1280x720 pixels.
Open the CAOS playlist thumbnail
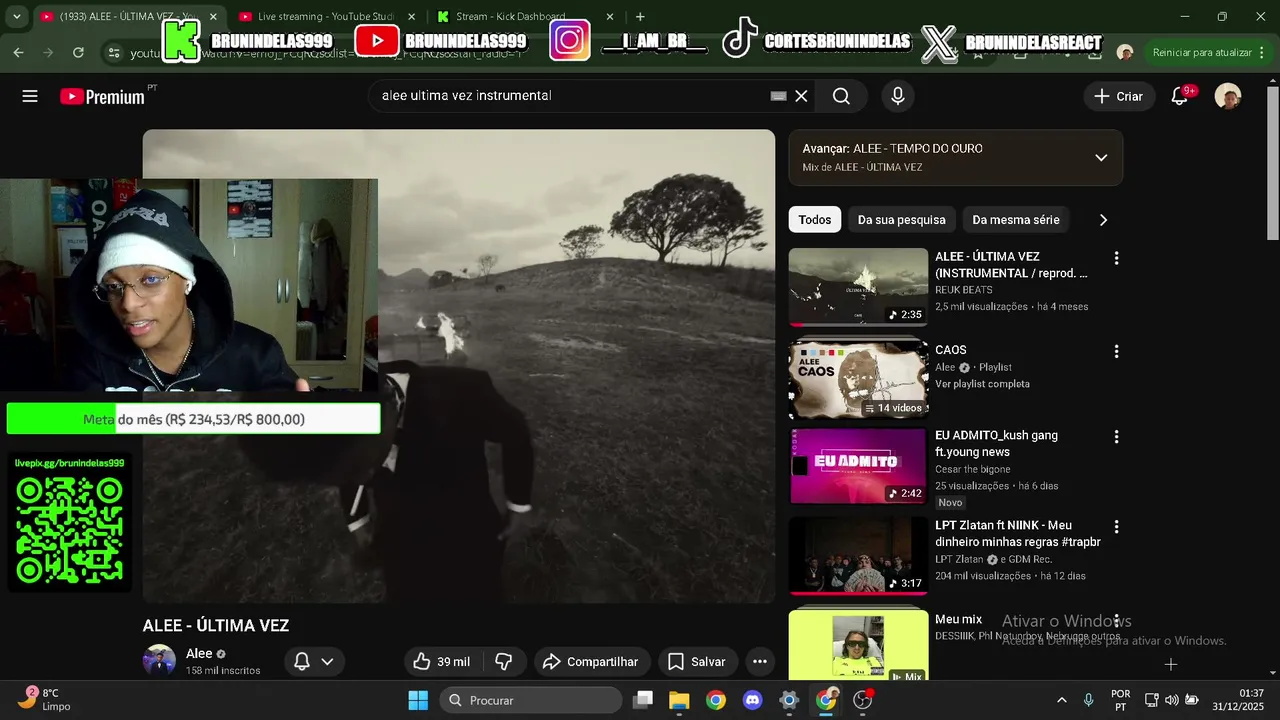coord(858,380)
